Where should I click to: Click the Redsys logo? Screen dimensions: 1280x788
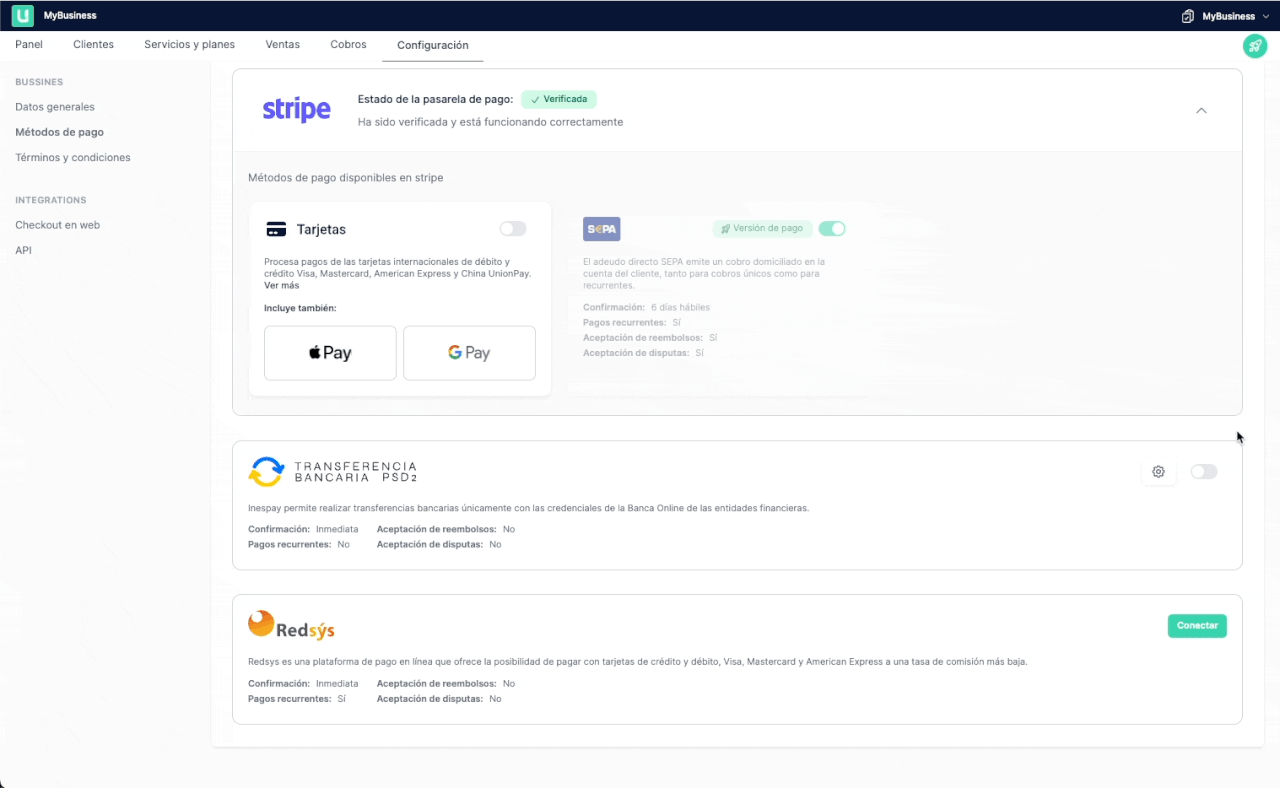[291, 625]
